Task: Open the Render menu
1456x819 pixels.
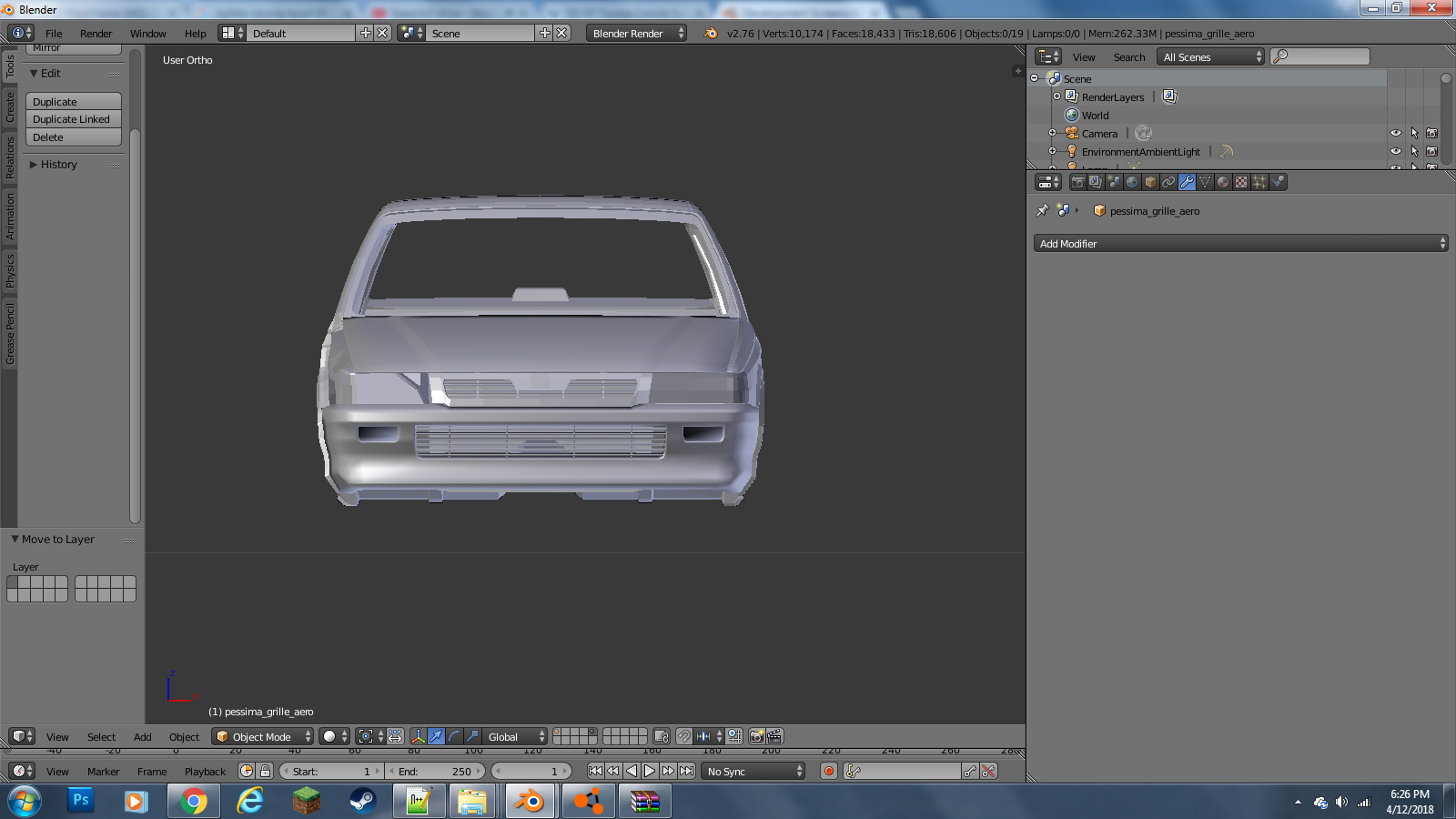Action: tap(96, 34)
